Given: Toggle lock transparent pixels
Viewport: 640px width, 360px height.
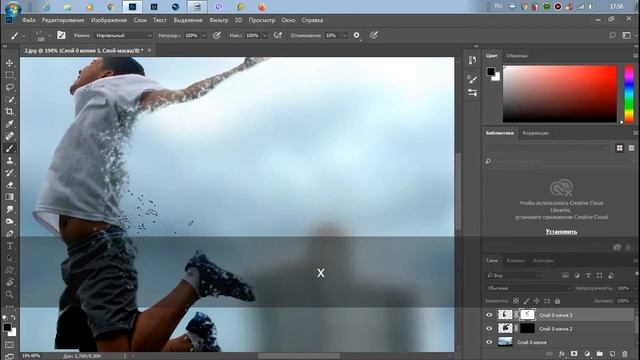Looking at the screenshot, I should coord(516,301).
